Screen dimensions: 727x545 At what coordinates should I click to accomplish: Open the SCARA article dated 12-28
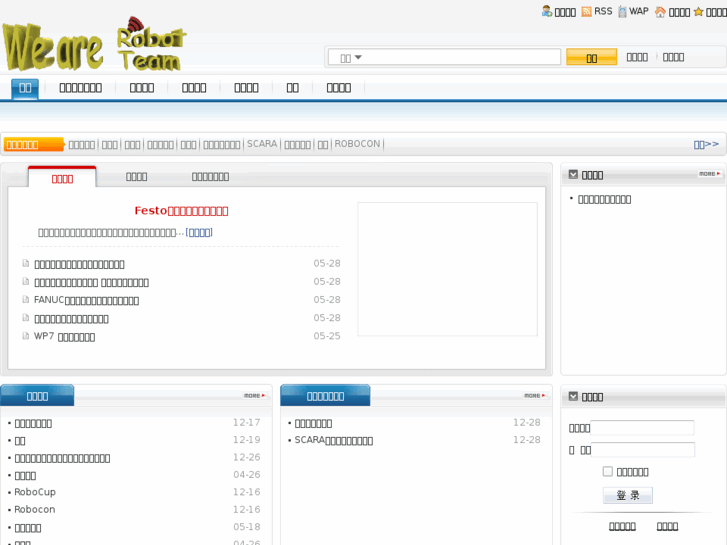pos(333,440)
